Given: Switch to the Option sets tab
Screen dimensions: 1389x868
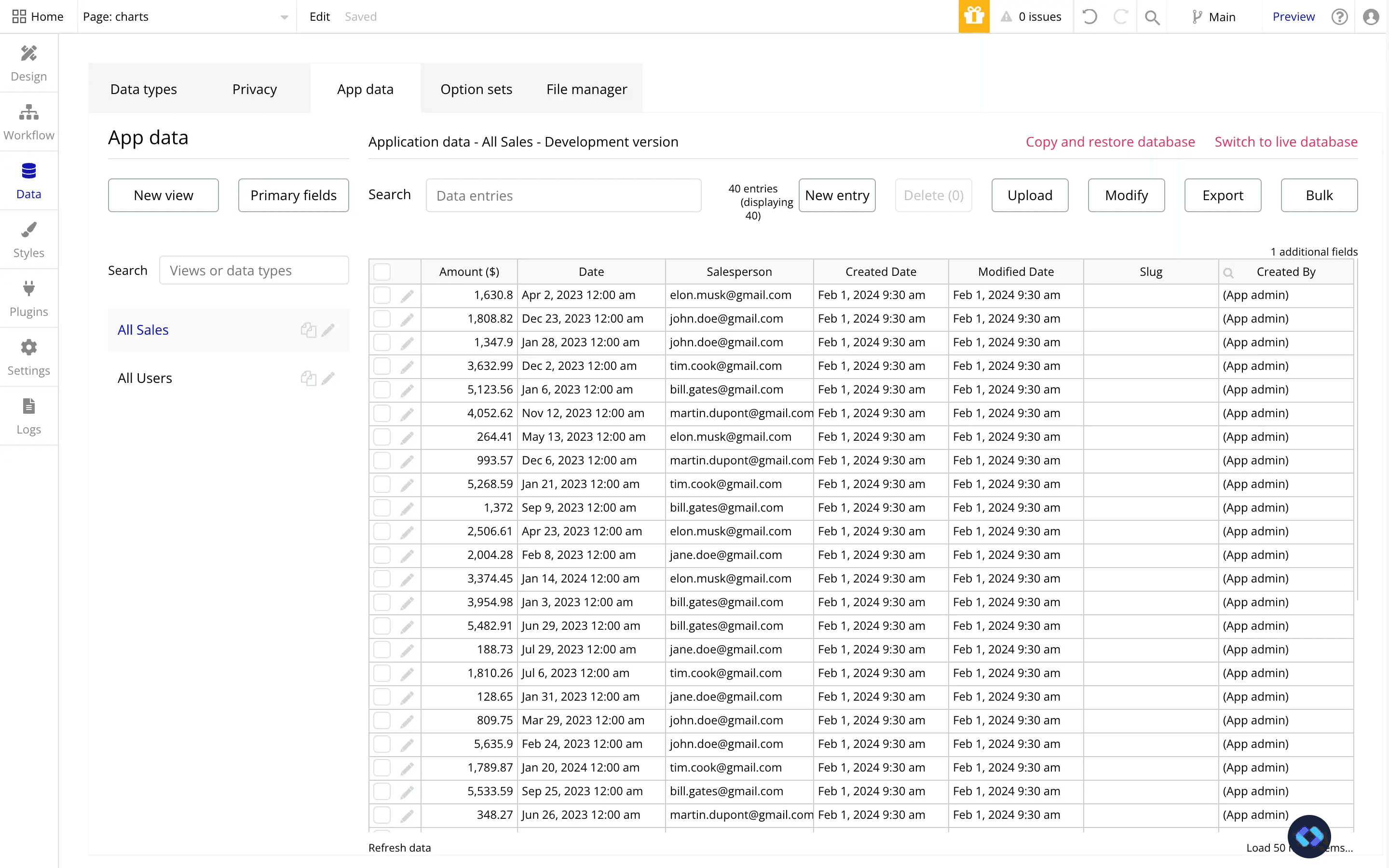Looking at the screenshot, I should (476, 89).
